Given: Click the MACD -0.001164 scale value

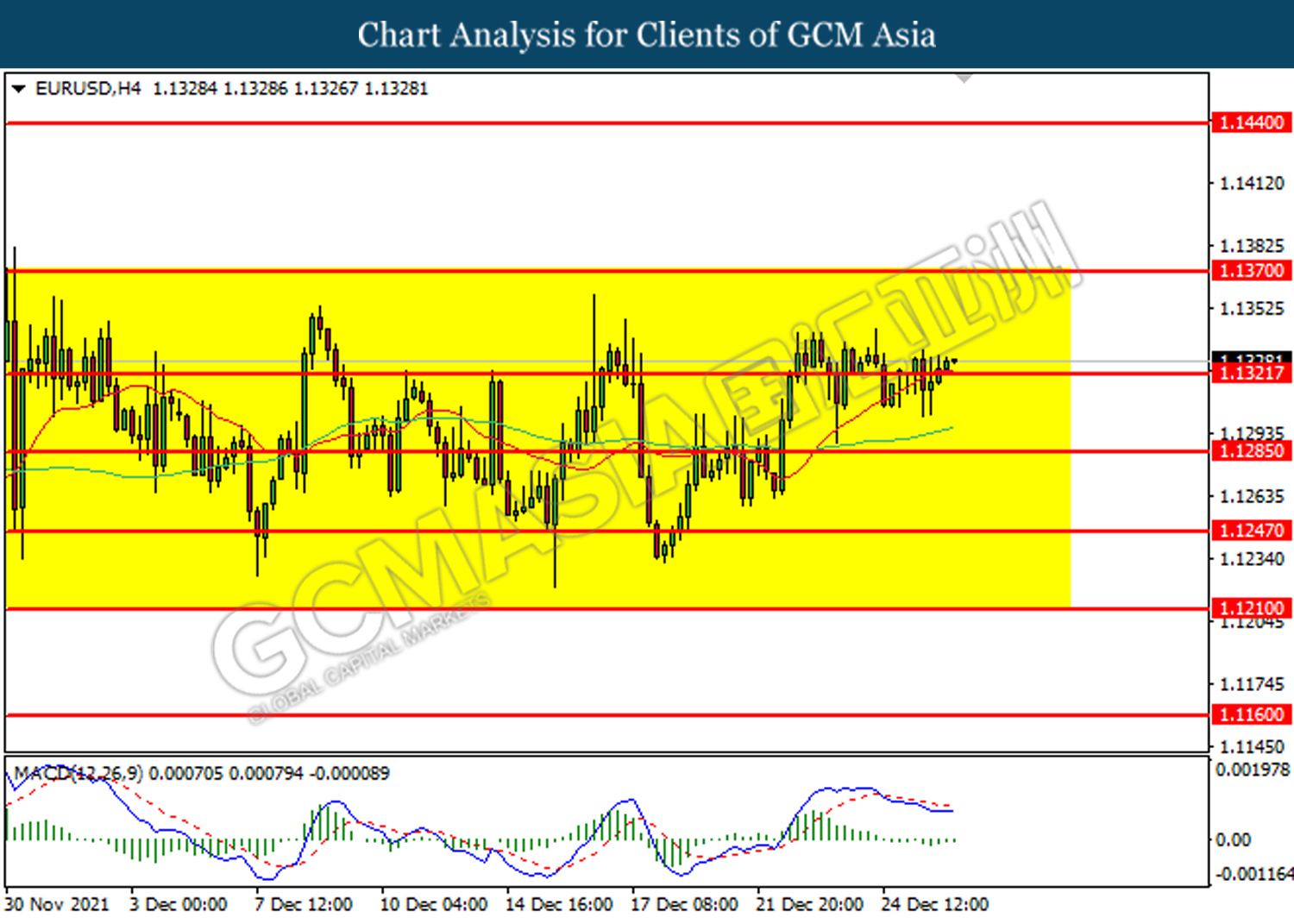Looking at the screenshot, I should 1254,875.
